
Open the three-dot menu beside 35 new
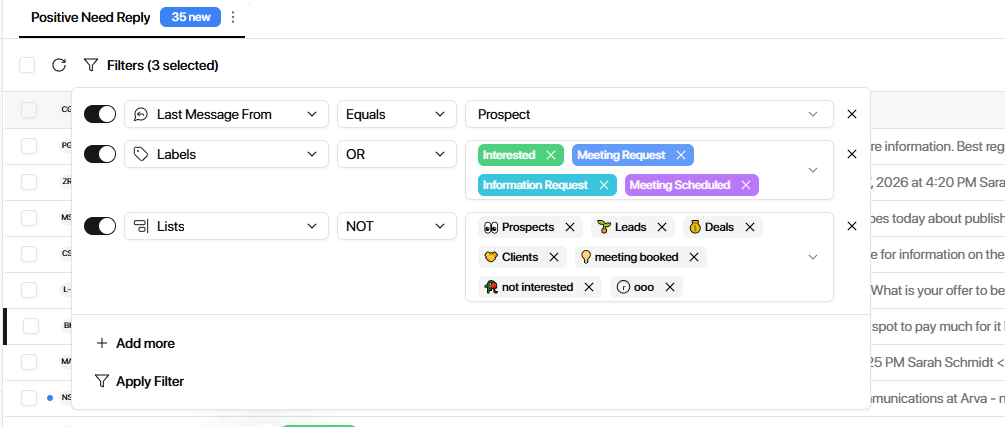tap(233, 17)
